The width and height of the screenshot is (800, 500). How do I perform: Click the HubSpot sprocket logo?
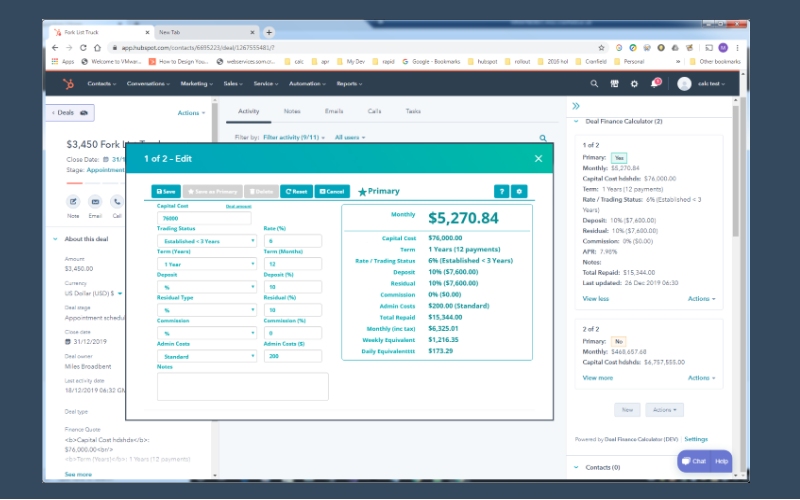tap(68, 84)
